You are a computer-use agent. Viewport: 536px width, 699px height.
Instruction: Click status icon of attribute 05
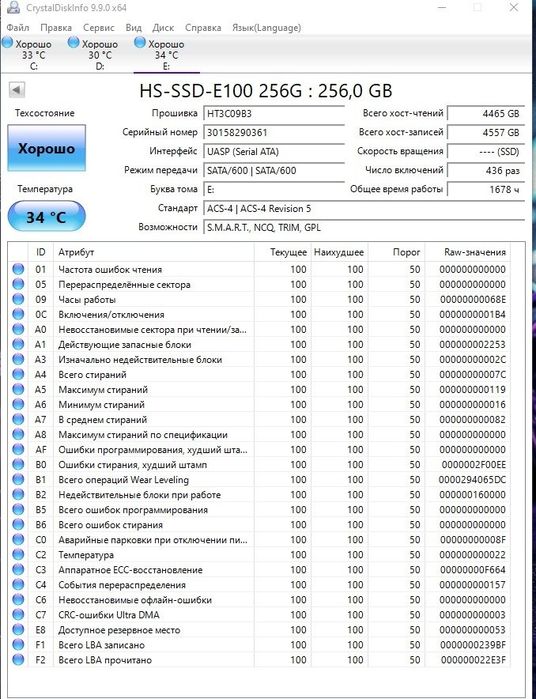[18, 284]
